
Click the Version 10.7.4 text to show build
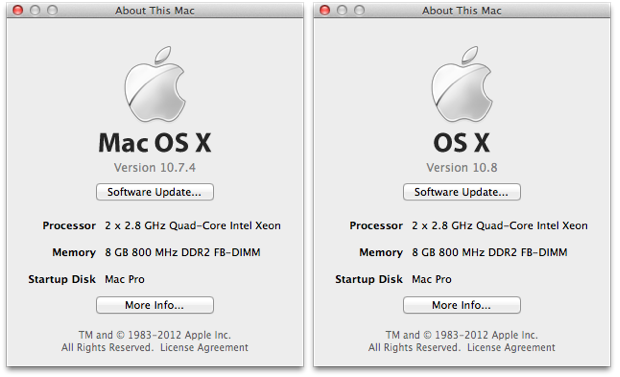pos(155,168)
